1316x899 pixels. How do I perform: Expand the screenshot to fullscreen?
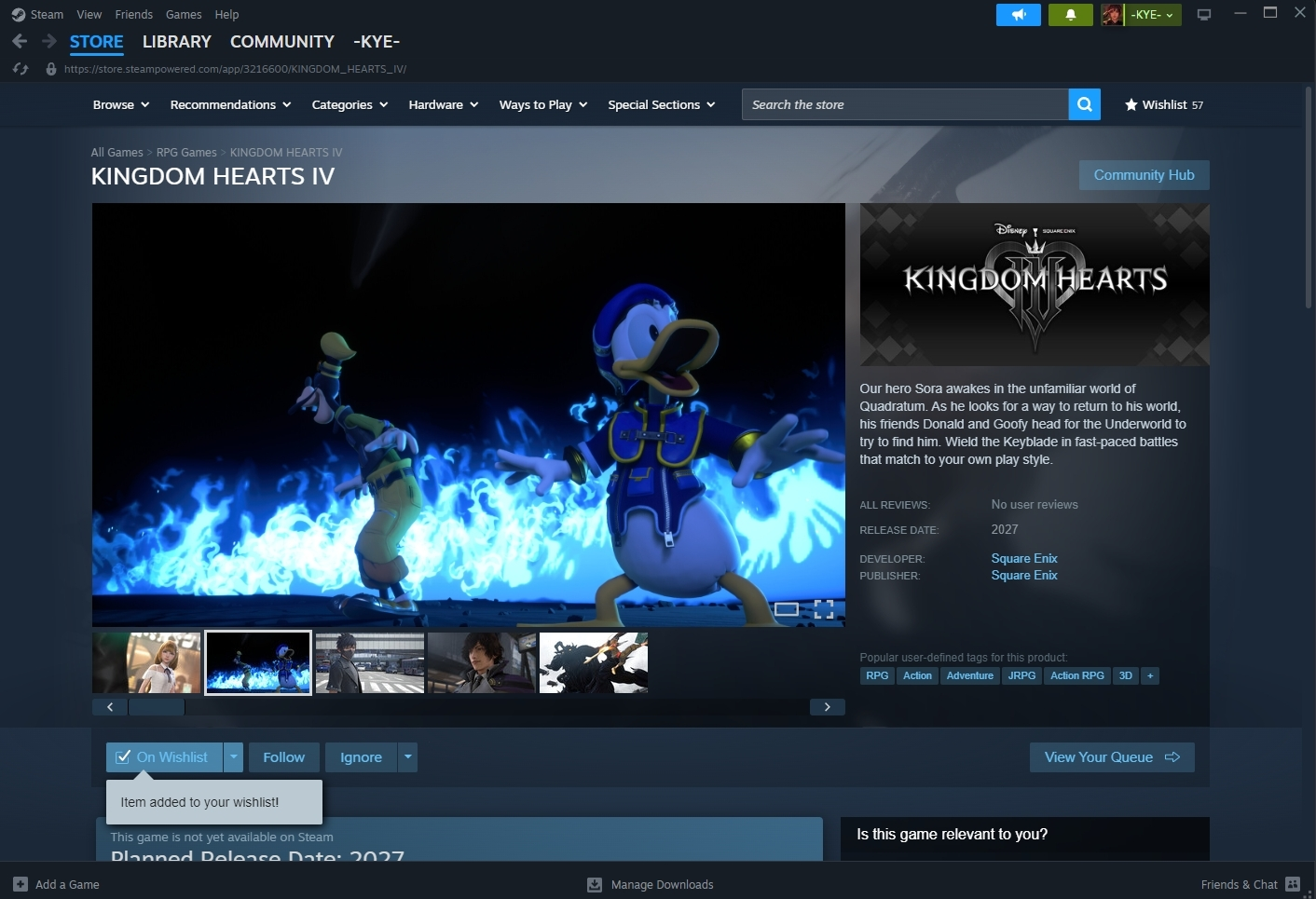(x=824, y=609)
